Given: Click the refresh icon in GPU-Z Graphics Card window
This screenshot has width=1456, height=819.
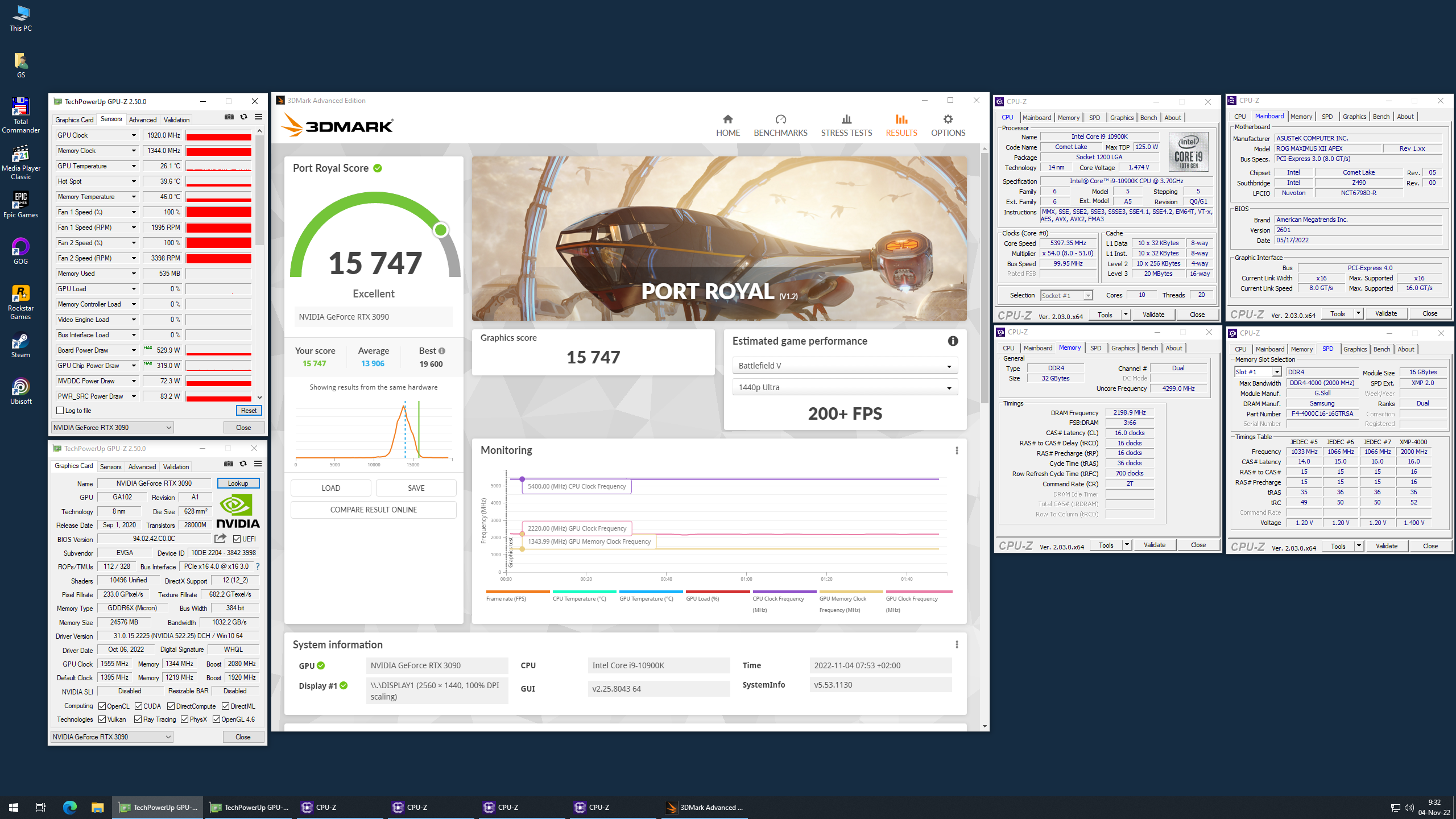Looking at the screenshot, I should (243, 464).
